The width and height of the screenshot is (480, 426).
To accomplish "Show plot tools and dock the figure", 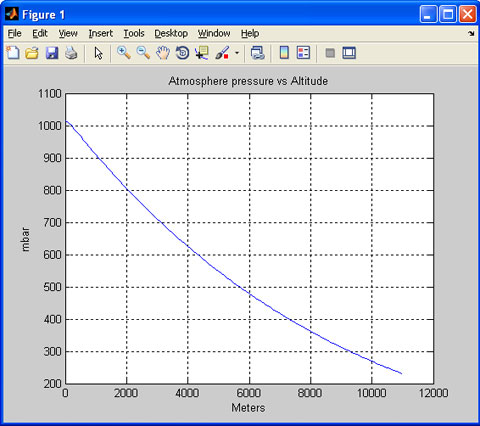I will point(349,53).
